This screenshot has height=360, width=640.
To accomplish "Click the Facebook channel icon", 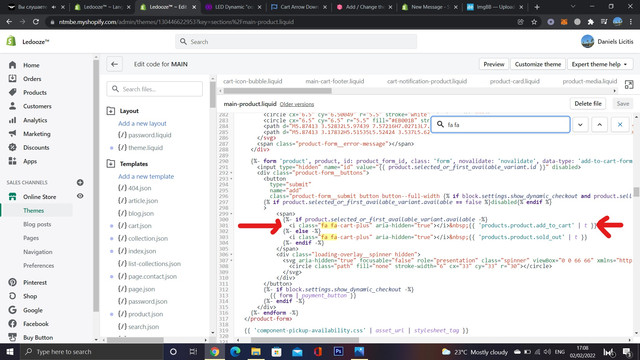I will click(x=13, y=324).
